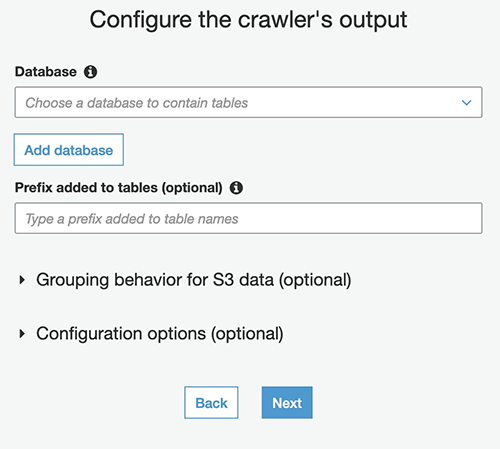The height and width of the screenshot is (449, 500).
Task: Toggle the arrow left of Configuration options
Action: pos(22,333)
